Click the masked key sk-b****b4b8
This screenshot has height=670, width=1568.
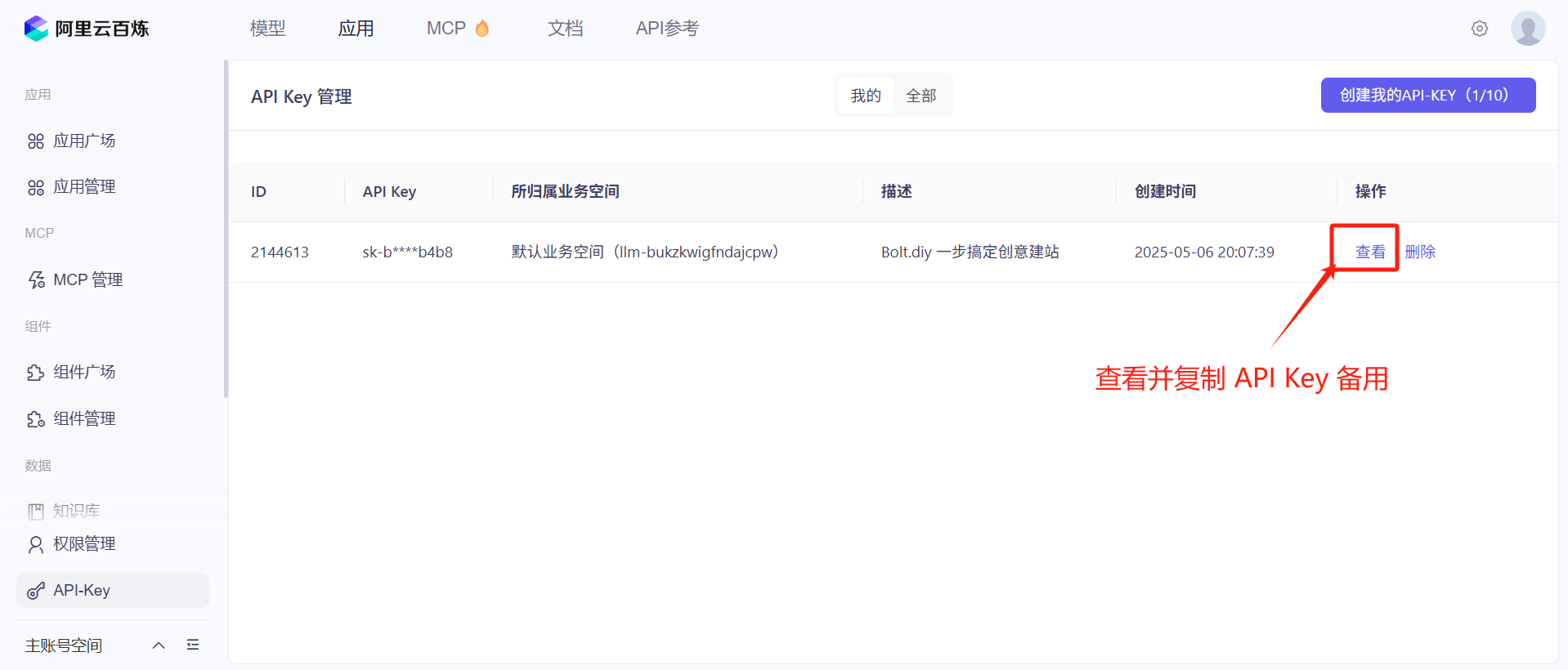[x=407, y=252]
